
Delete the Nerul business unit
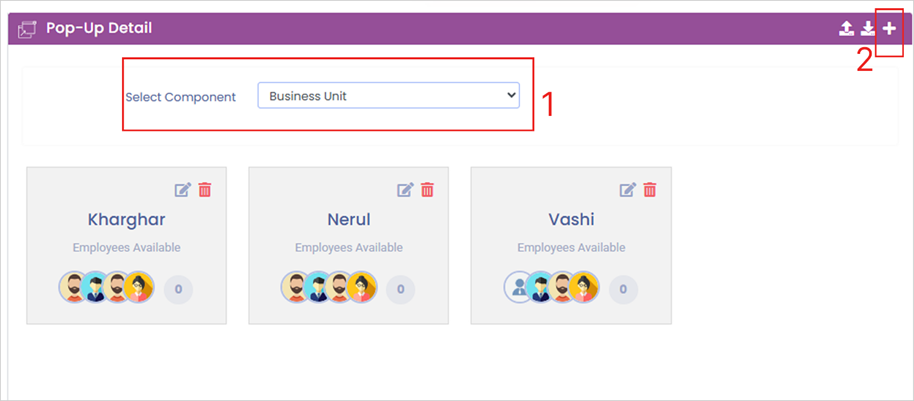427,190
